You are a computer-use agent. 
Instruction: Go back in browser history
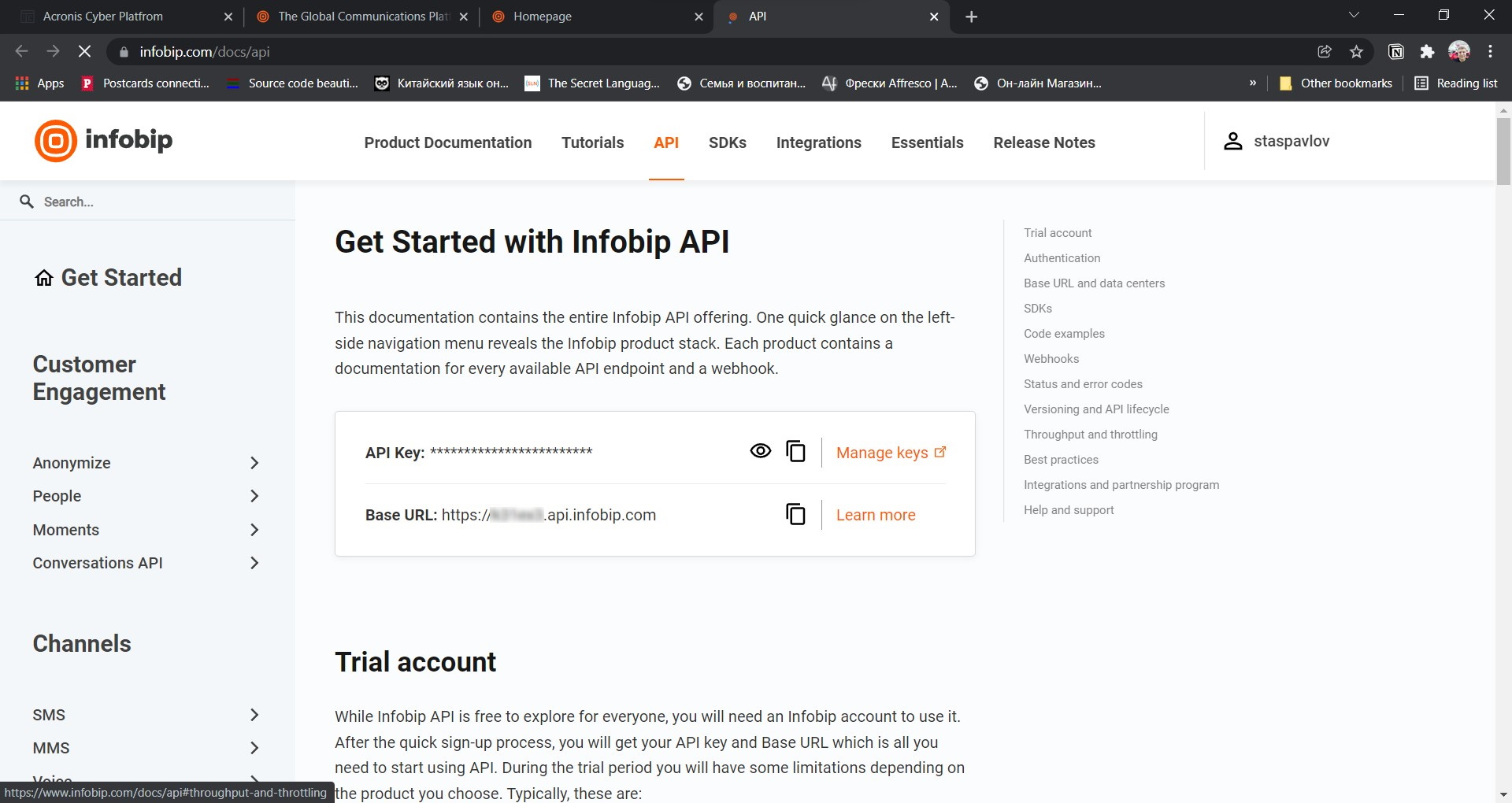point(21,51)
